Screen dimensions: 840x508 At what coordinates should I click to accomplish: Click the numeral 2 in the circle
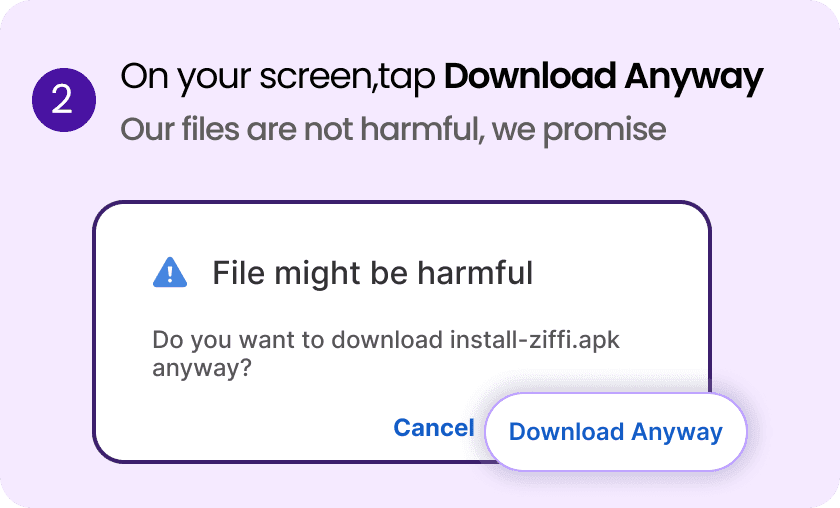click(x=62, y=100)
